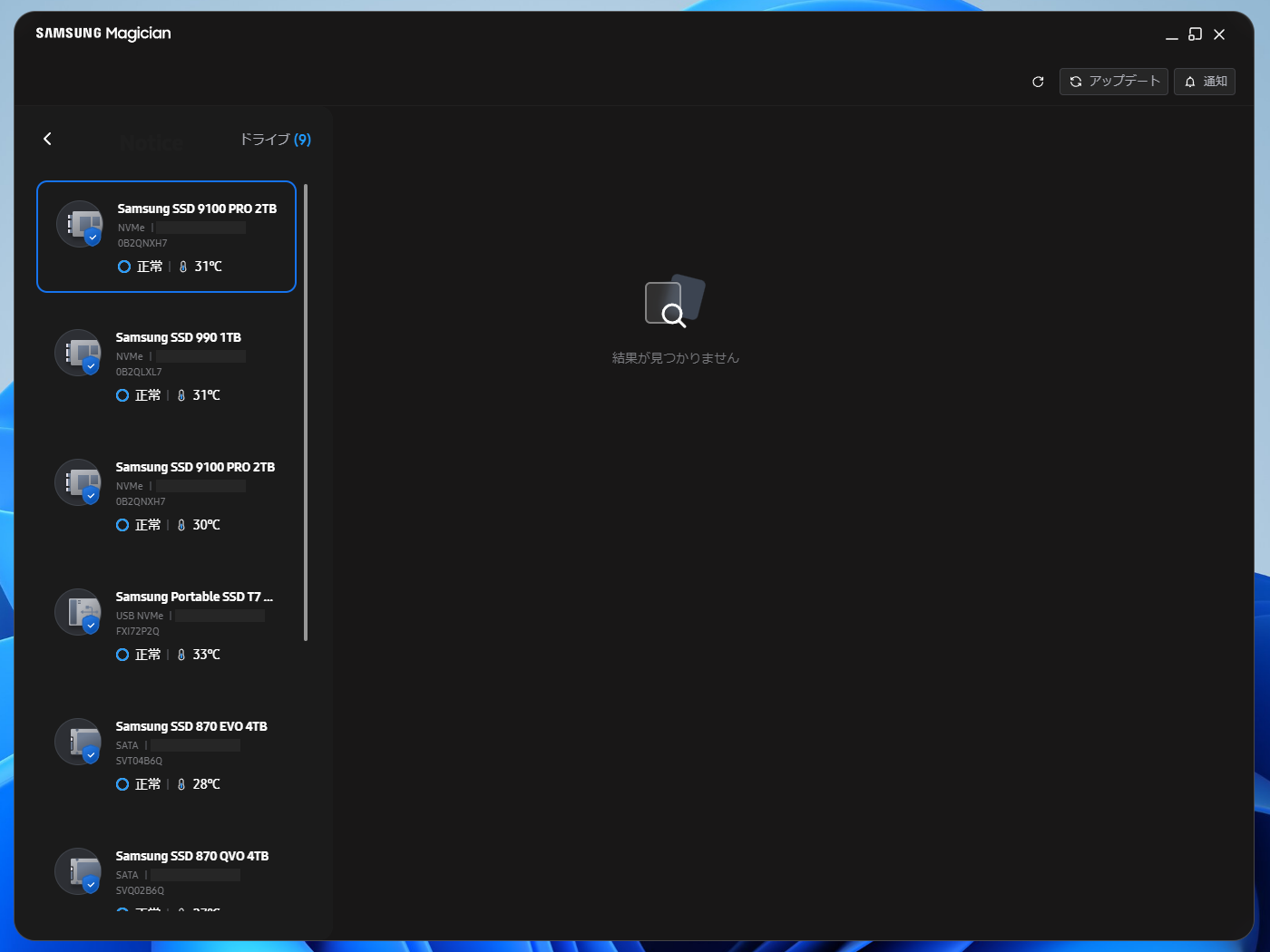Image resolution: width=1270 pixels, height=952 pixels.
Task: Open the 通知 notifications button
Action: [1205, 82]
